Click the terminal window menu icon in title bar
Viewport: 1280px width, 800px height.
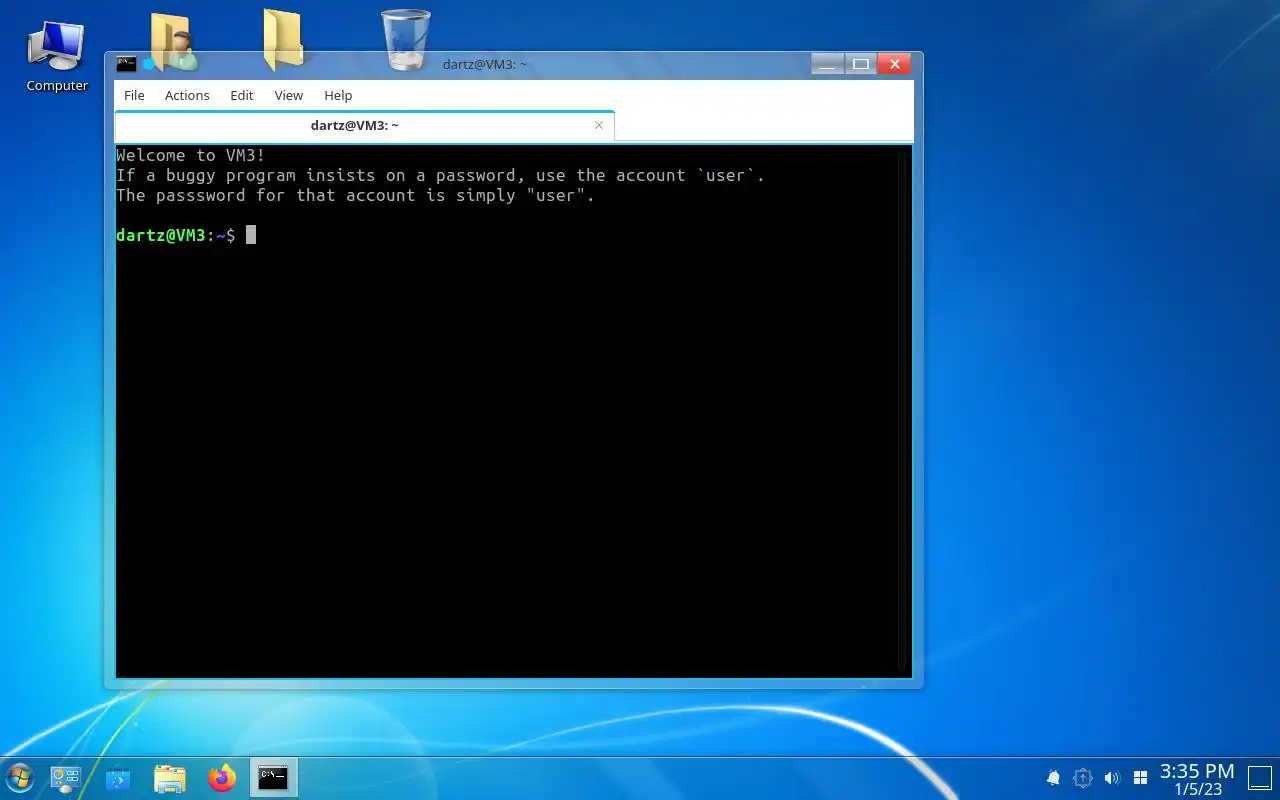tap(126, 64)
